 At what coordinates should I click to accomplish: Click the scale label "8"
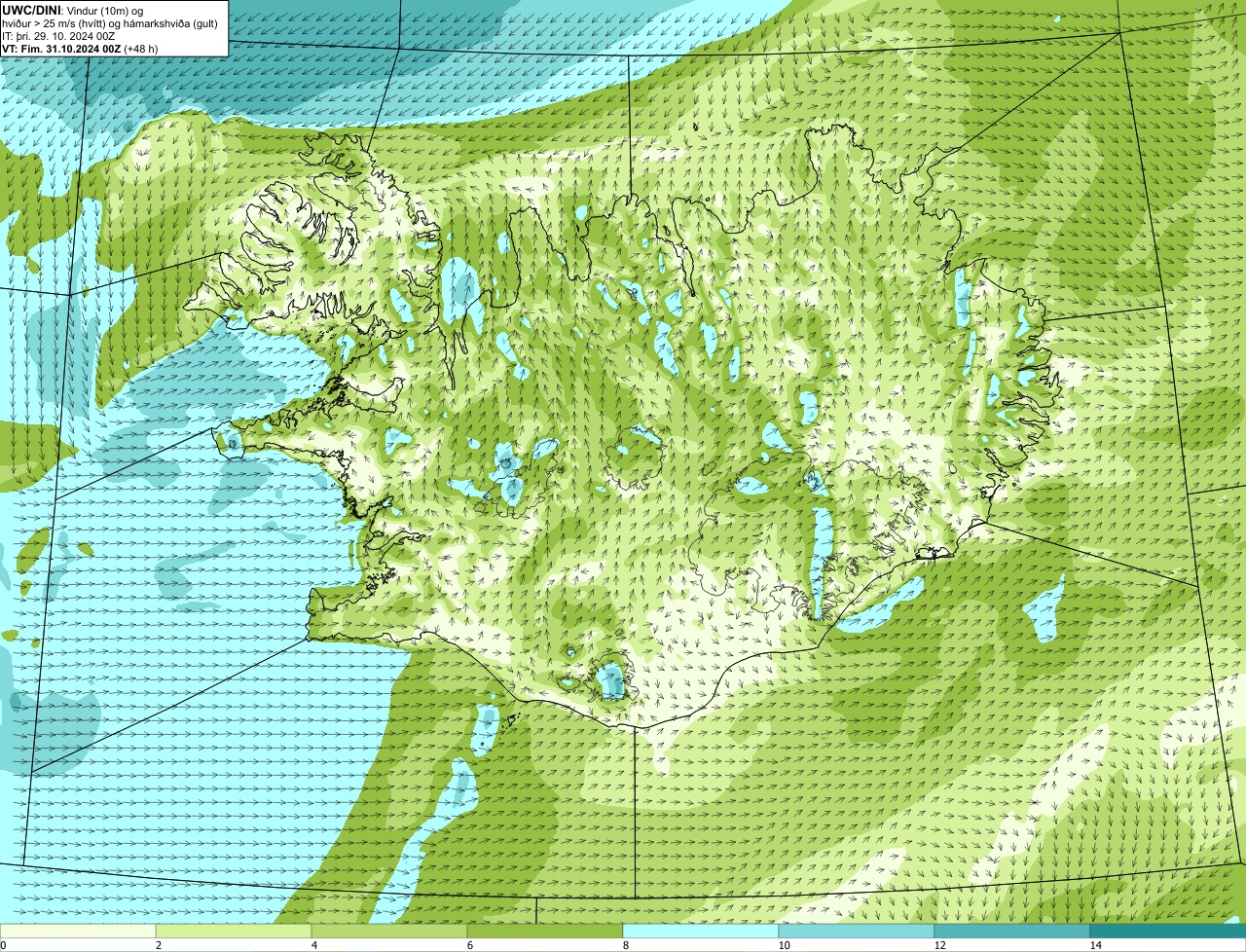coord(625,945)
